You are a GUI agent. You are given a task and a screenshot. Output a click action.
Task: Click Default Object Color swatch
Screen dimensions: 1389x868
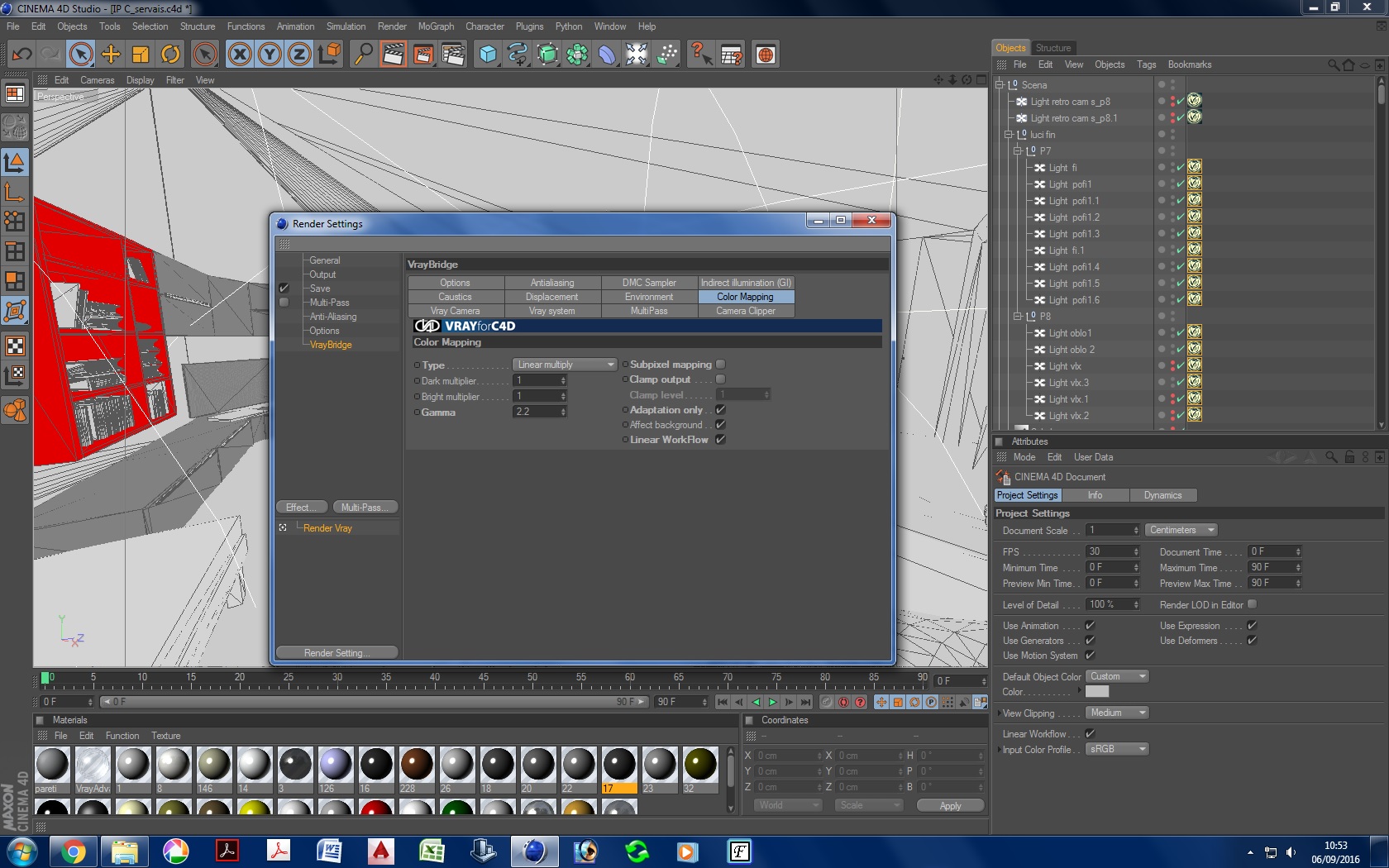click(1097, 692)
